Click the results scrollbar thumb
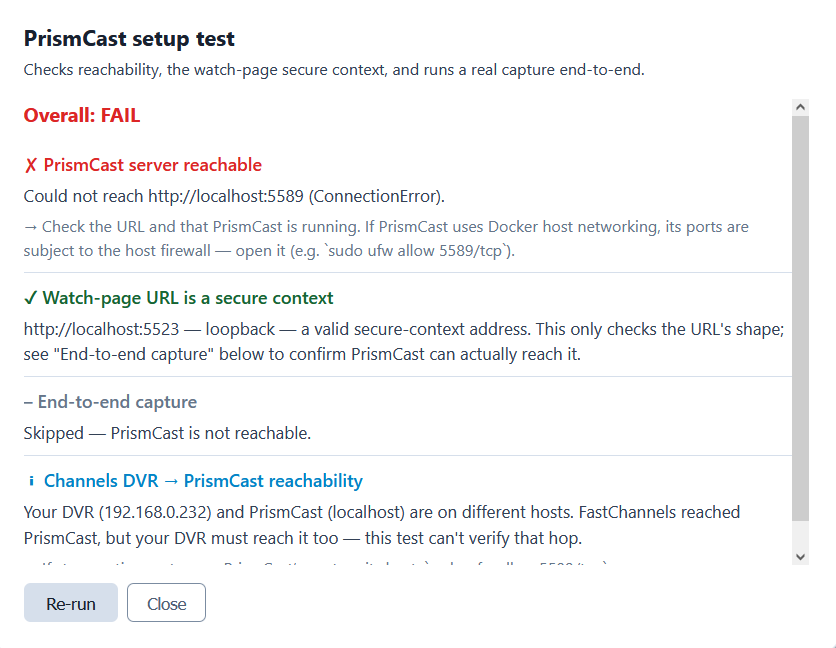Image resolution: width=836 pixels, height=648 pixels. pos(800,318)
